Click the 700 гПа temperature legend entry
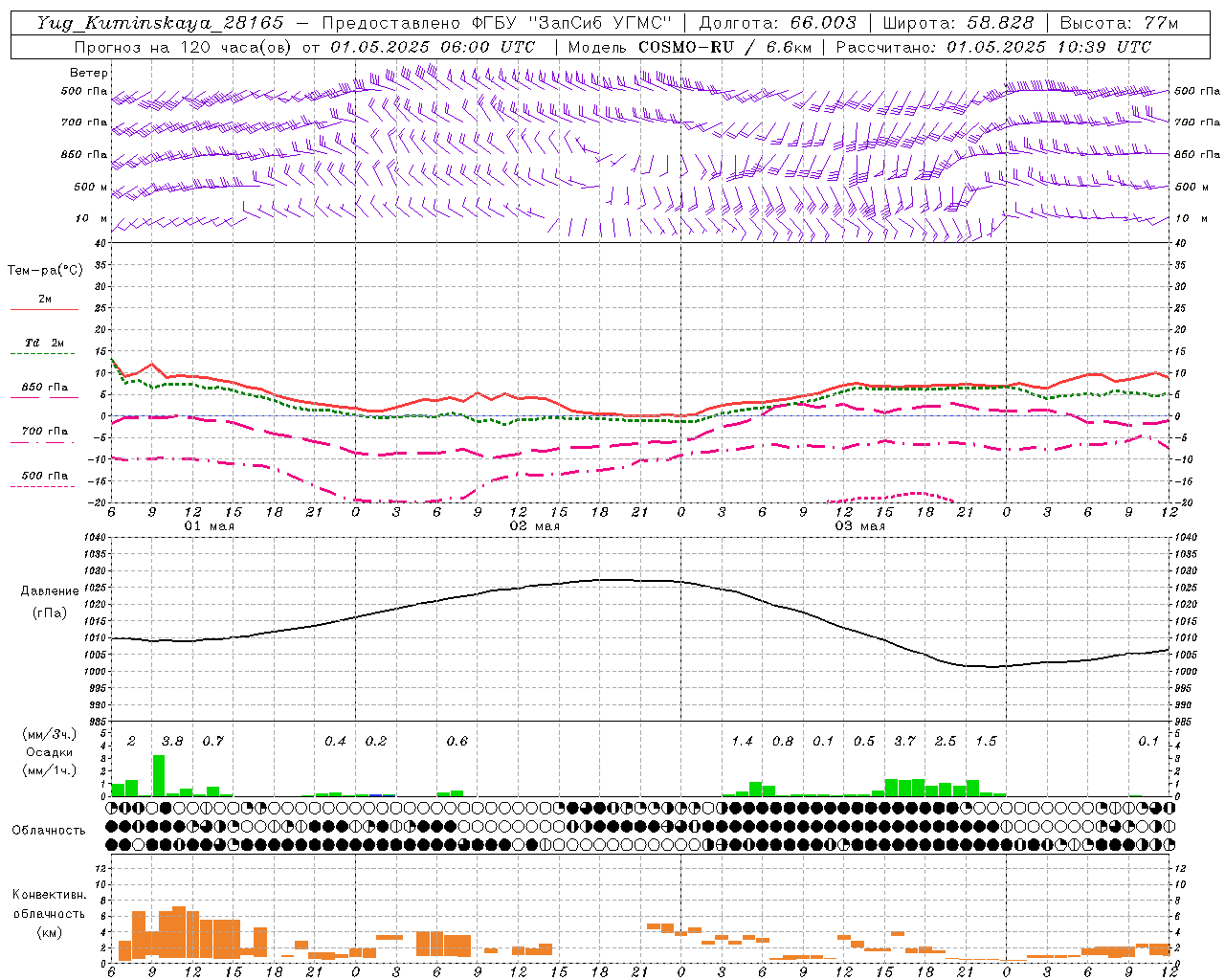This screenshot has height=980, width=1225. tap(45, 432)
